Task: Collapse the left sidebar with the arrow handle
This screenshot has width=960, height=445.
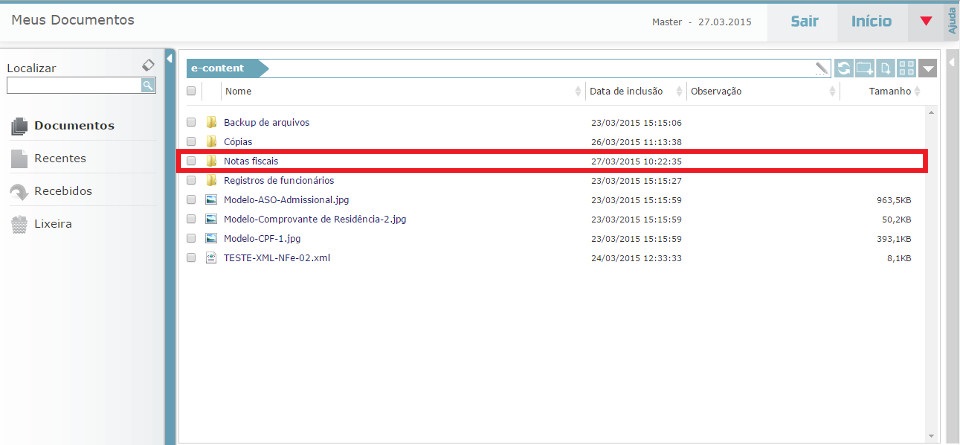Action: 169,58
